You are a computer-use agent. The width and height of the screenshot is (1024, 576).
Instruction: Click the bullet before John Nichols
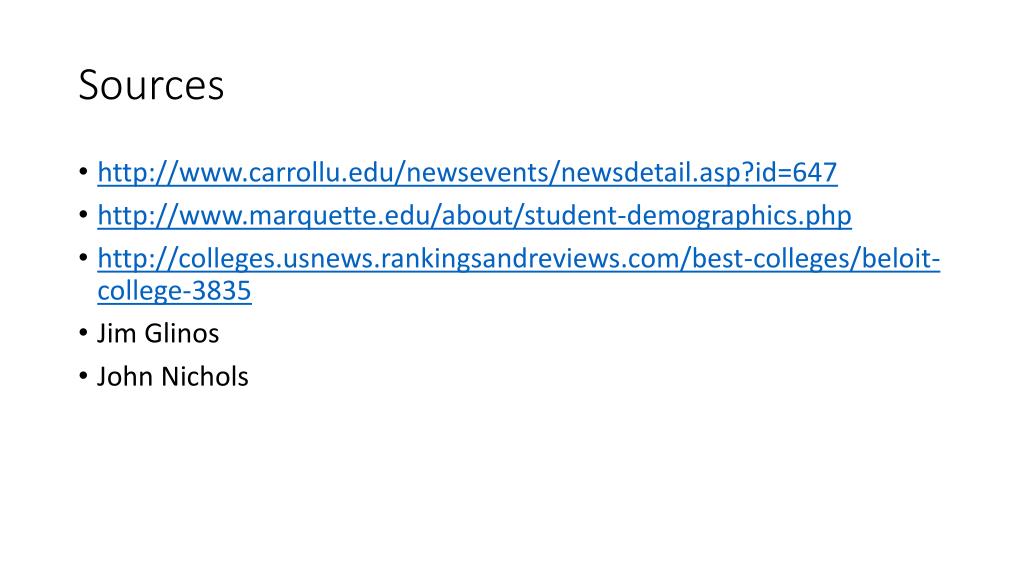[x=83, y=376]
